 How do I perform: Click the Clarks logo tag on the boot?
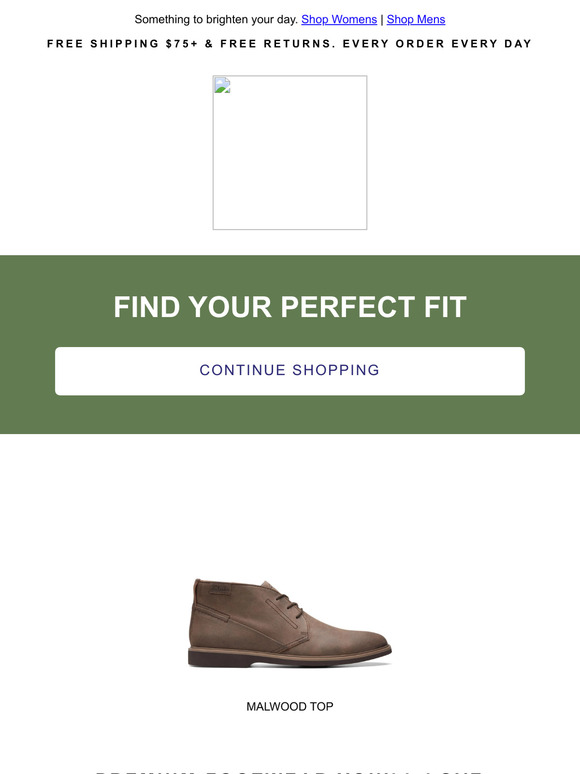(220, 589)
